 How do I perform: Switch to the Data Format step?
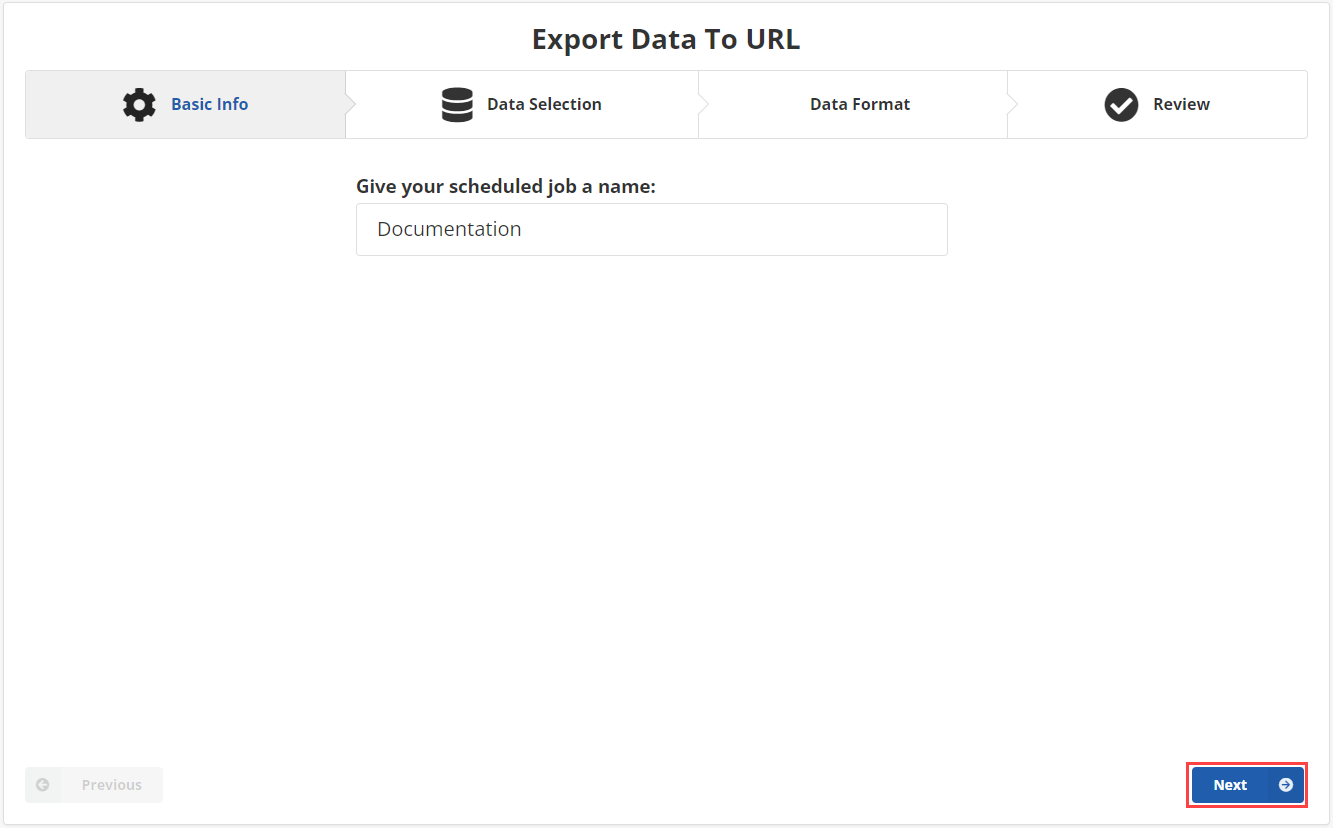click(x=859, y=104)
